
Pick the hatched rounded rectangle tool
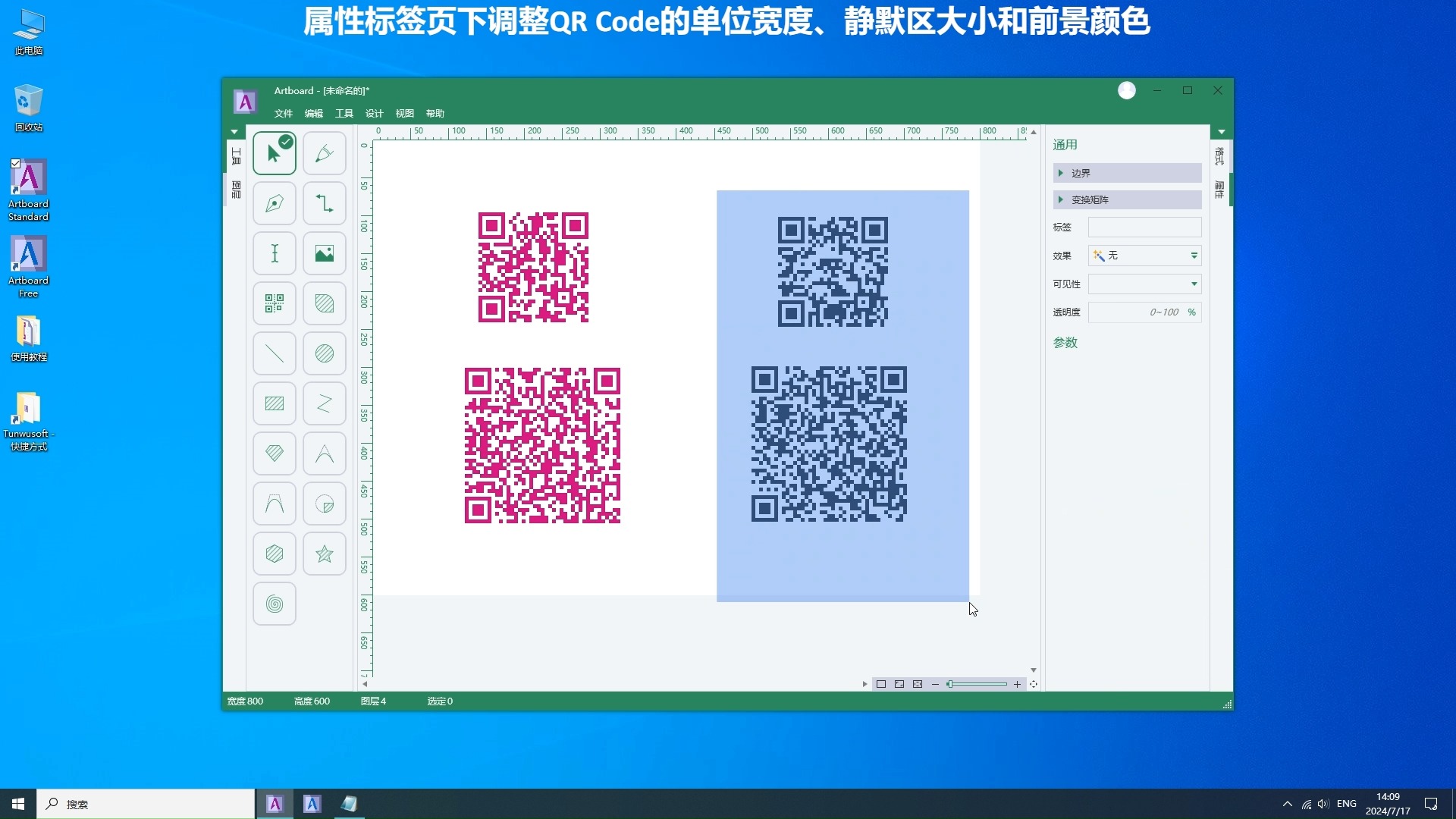coord(325,303)
